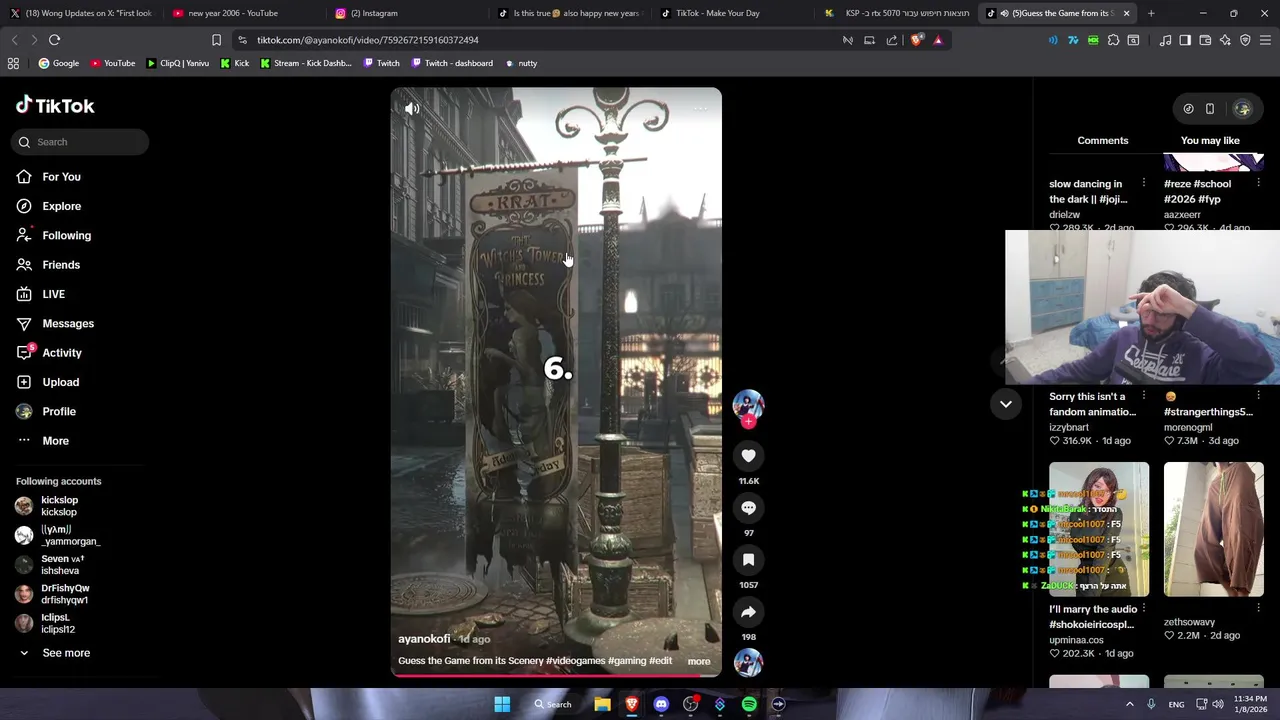This screenshot has height=720, width=1280.
Task: Expand See more following accounts
Action: pyautogui.click(x=66, y=653)
